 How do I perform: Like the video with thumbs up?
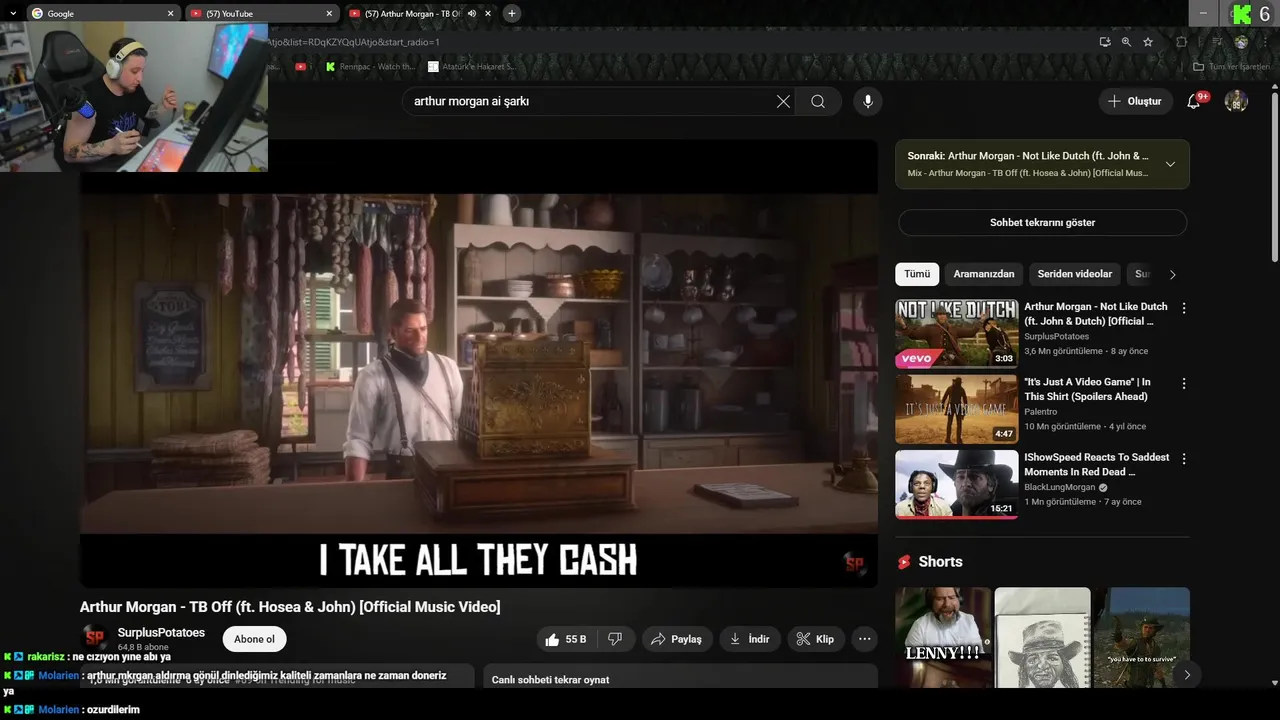566,639
